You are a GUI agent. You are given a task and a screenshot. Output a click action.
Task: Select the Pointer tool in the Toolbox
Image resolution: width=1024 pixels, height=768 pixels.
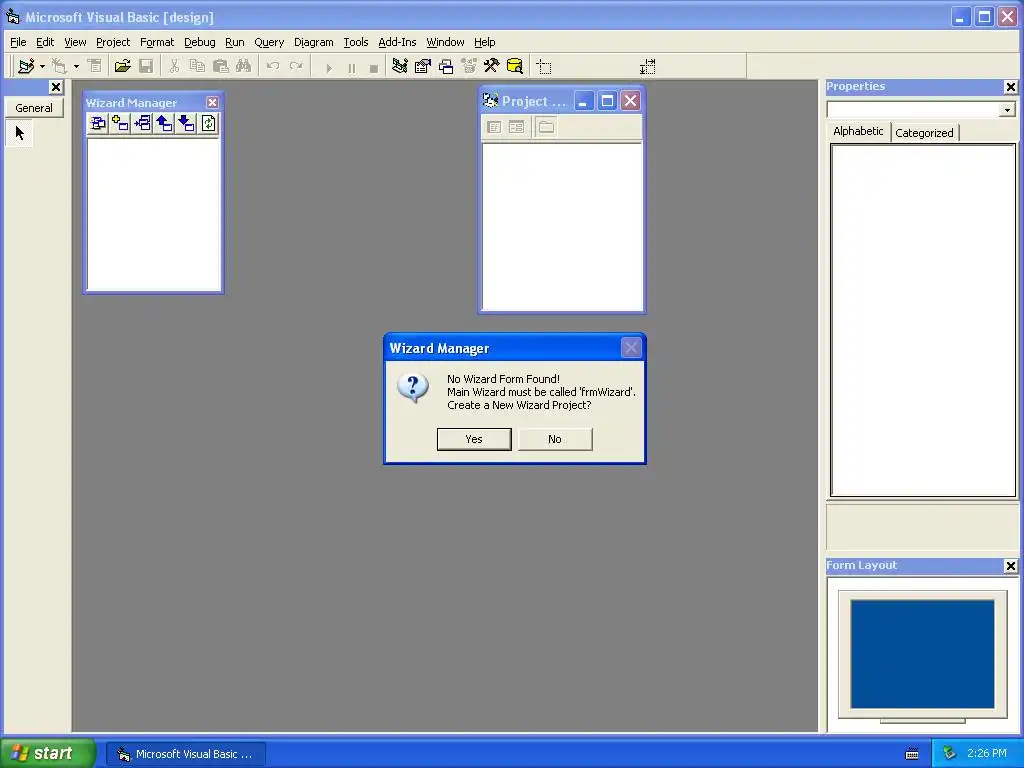point(20,133)
